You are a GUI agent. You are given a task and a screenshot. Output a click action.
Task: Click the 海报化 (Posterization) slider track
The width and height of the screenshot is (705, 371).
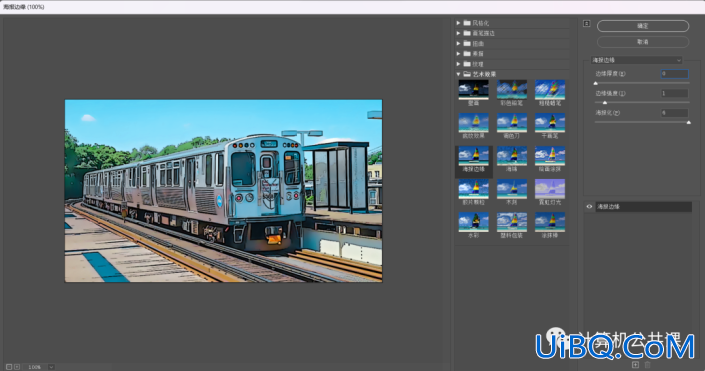pyautogui.click(x=642, y=122)
